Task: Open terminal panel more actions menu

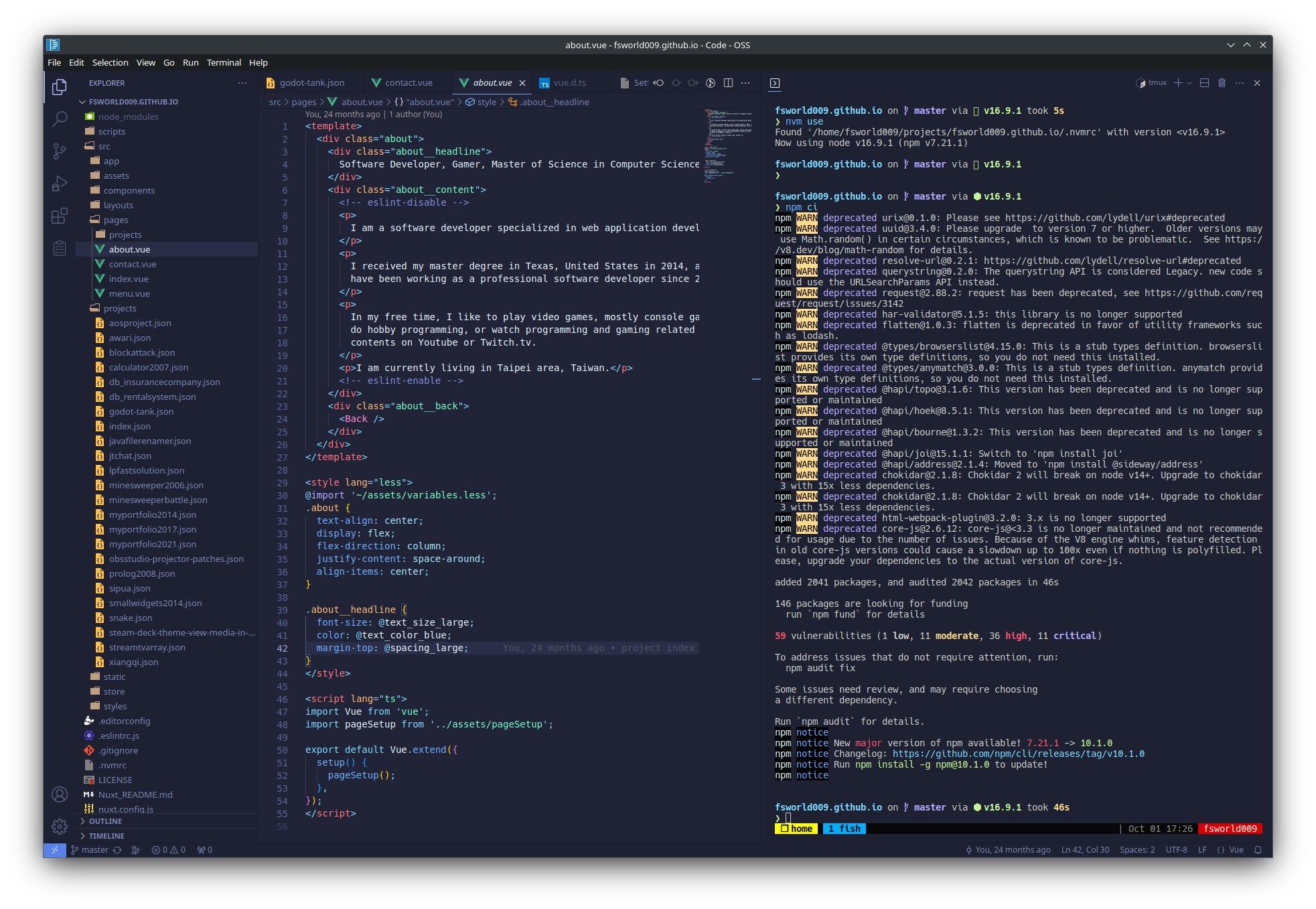Action: (1240, 83)
